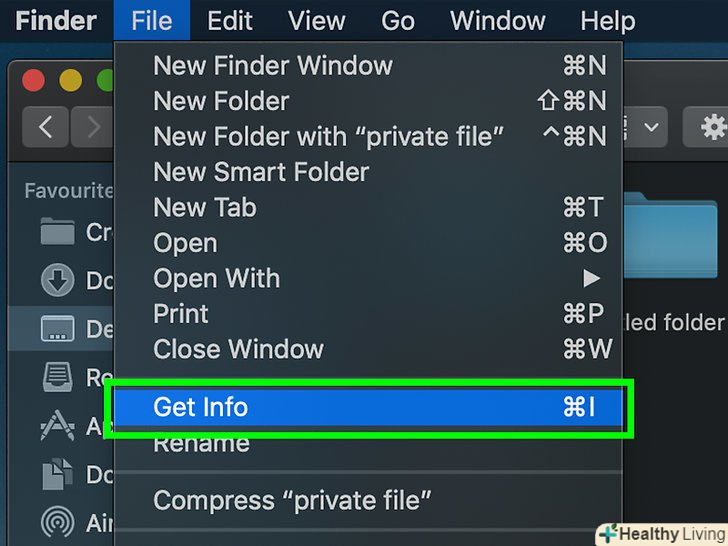Click the Finder sidebar Desktop icon

tap(57, 328)
